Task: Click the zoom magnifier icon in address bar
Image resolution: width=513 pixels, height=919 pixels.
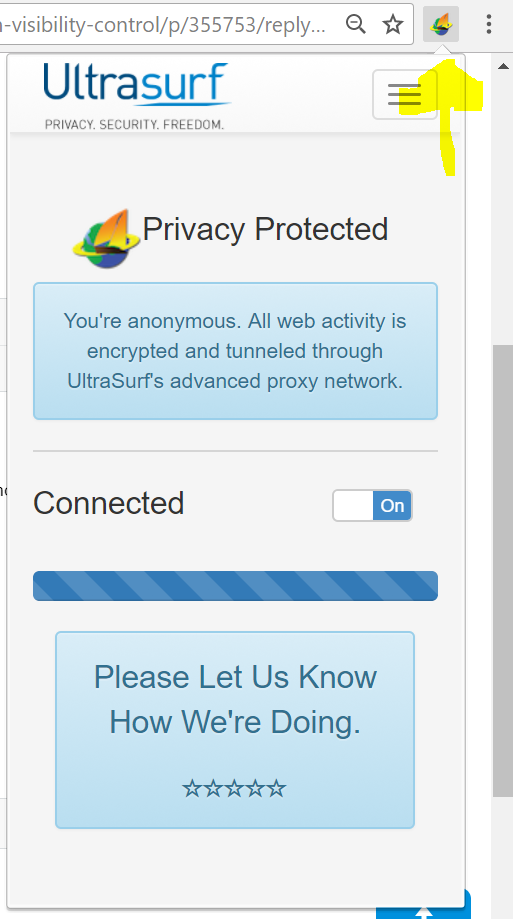Action: pyautogui.click(x=355, y=24)
